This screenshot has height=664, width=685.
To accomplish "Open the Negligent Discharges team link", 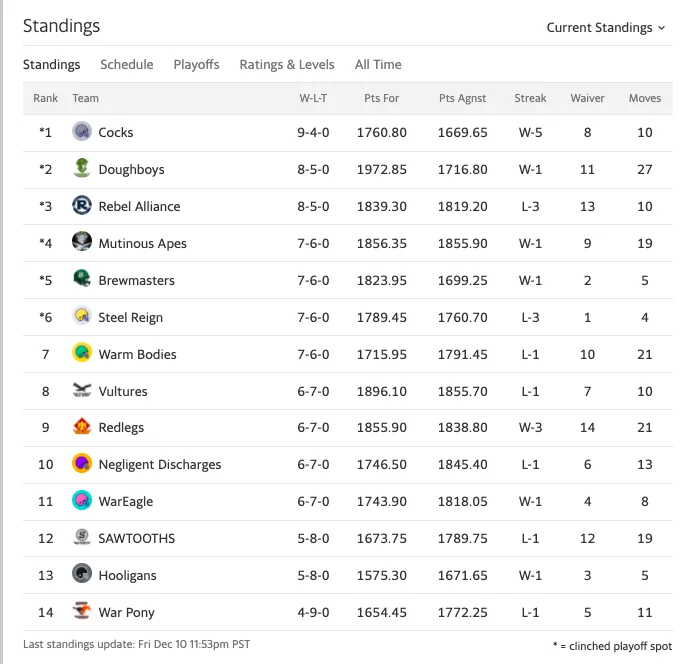I will (x=159, y=464).
